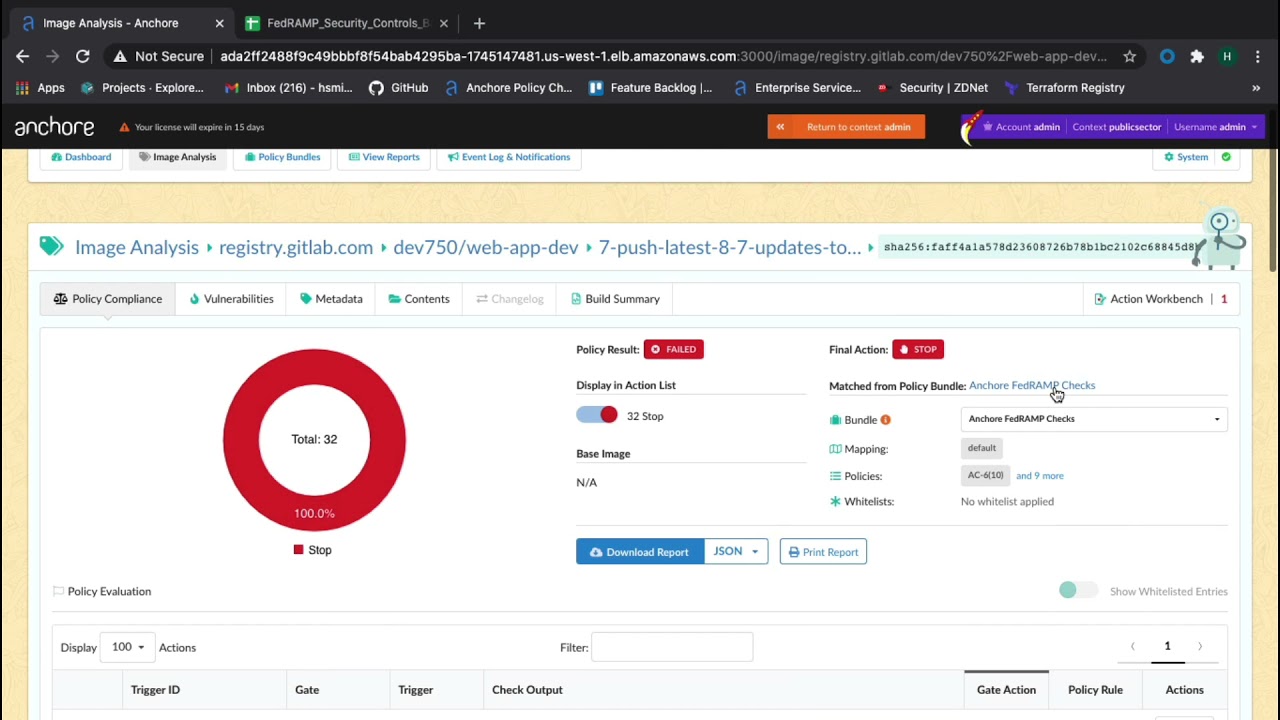Open Username admin dropdown

pos(1216,127)
